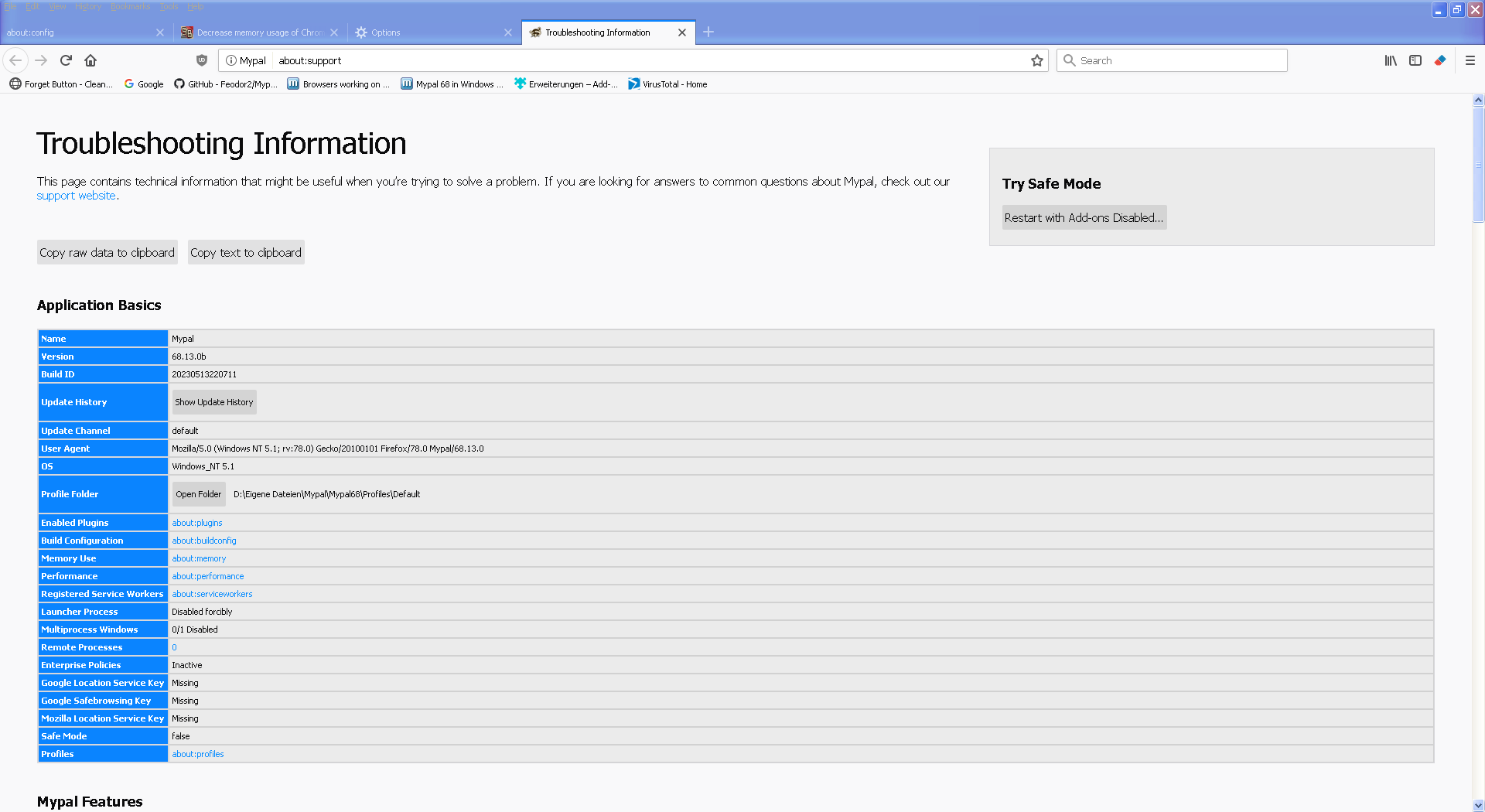Open Erweiterungen Add-ons bookmark
Screen dimensions: 1485x812
565,84
